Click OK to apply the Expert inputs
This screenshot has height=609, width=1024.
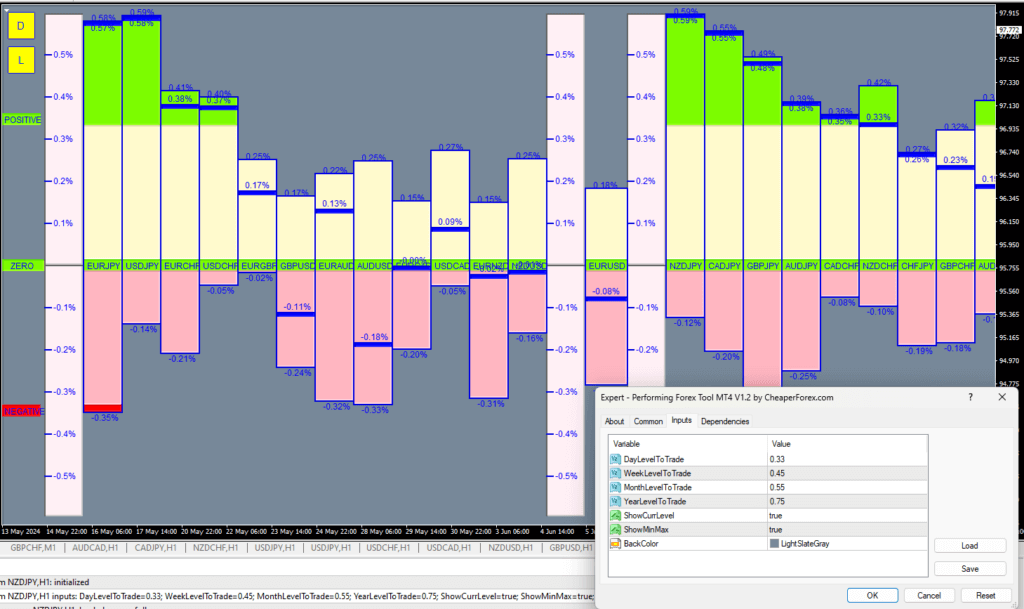[871, 594]
